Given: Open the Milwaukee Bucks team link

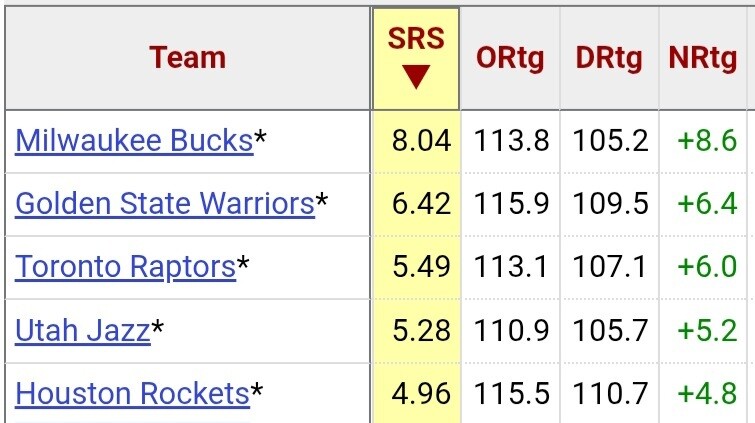Looking at the screenshot, I should pos(134,141).
